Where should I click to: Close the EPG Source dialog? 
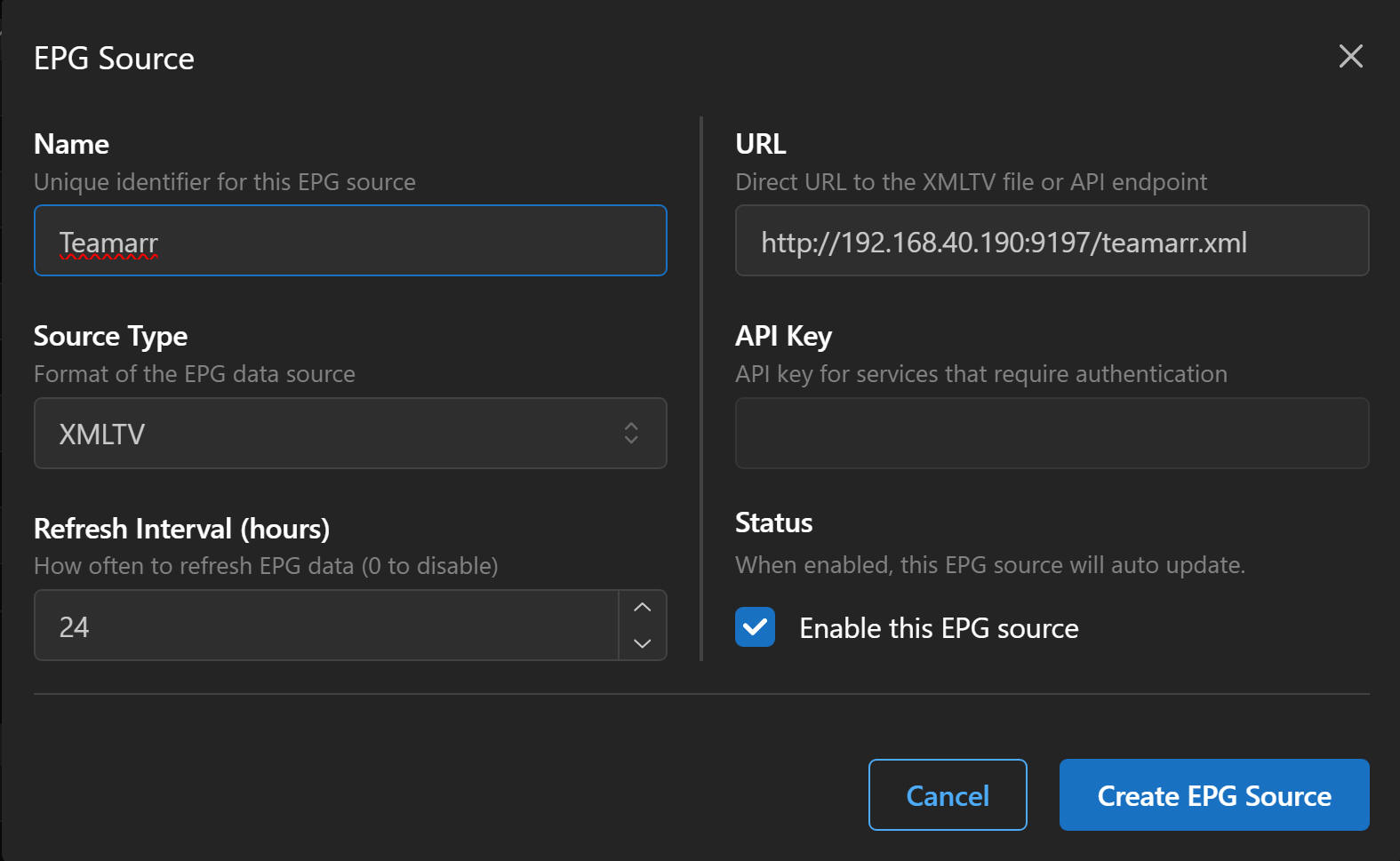pyautogui.click(x=1350, y=57)
